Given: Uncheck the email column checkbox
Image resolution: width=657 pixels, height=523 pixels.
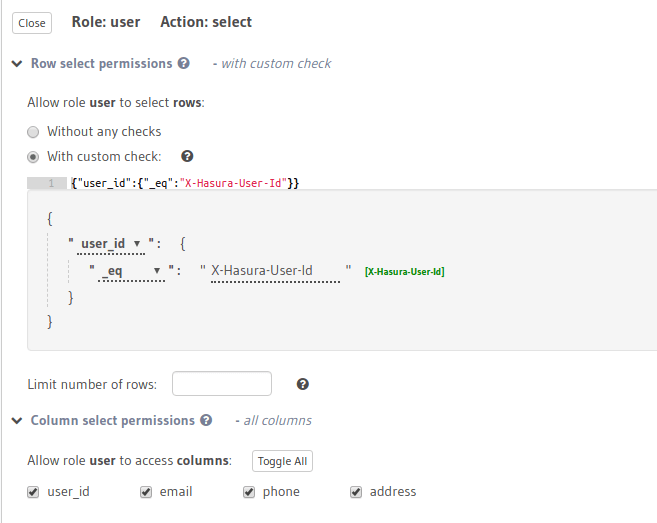Looking at the screenshot, I should [146, 492].
